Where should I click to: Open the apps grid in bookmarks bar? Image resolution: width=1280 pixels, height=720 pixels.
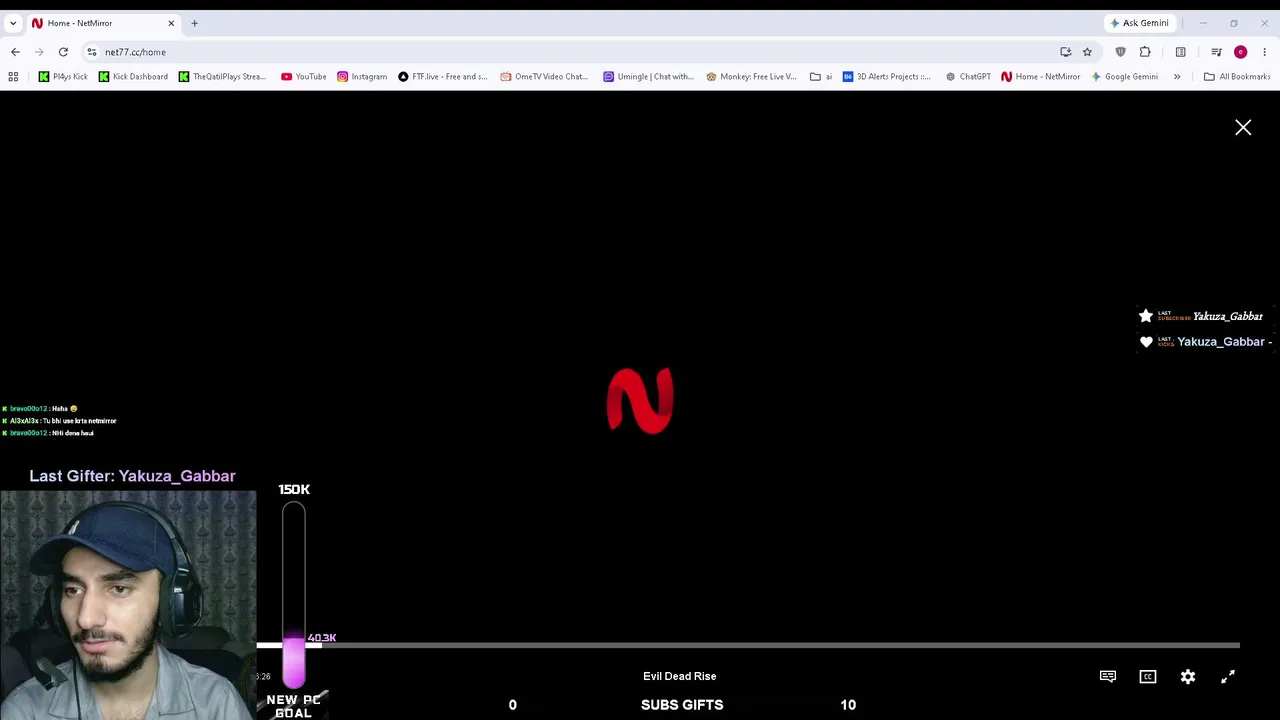(13, 77)
